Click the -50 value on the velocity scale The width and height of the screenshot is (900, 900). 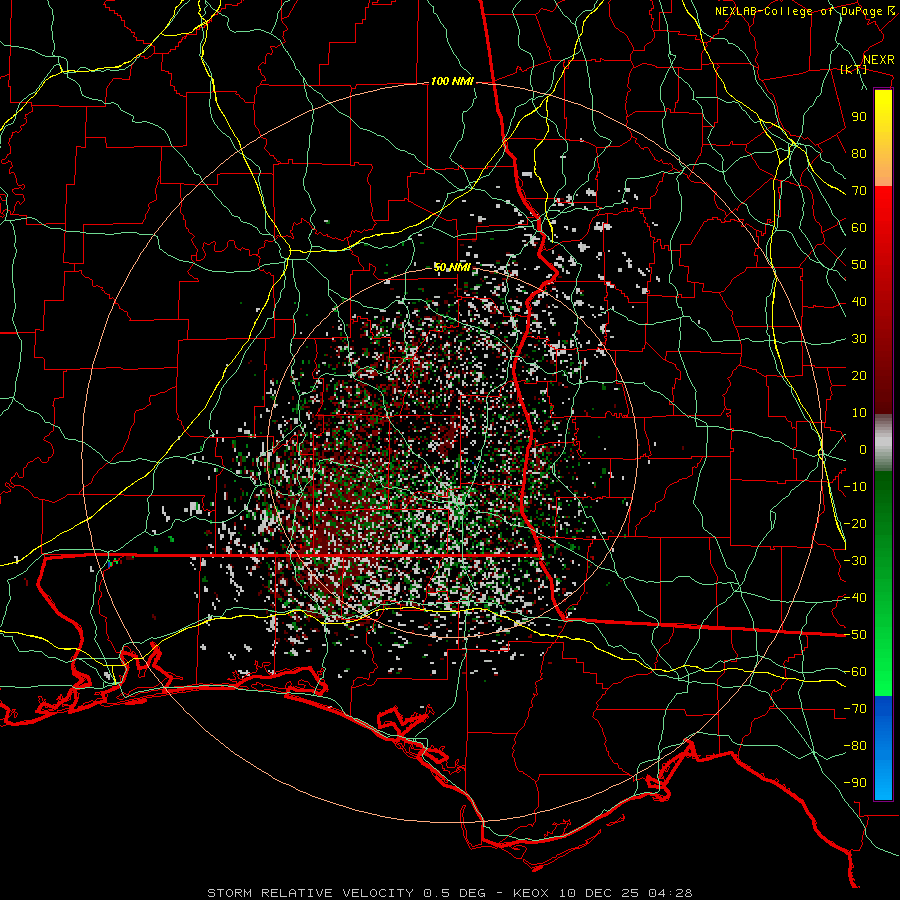[855, 635]
